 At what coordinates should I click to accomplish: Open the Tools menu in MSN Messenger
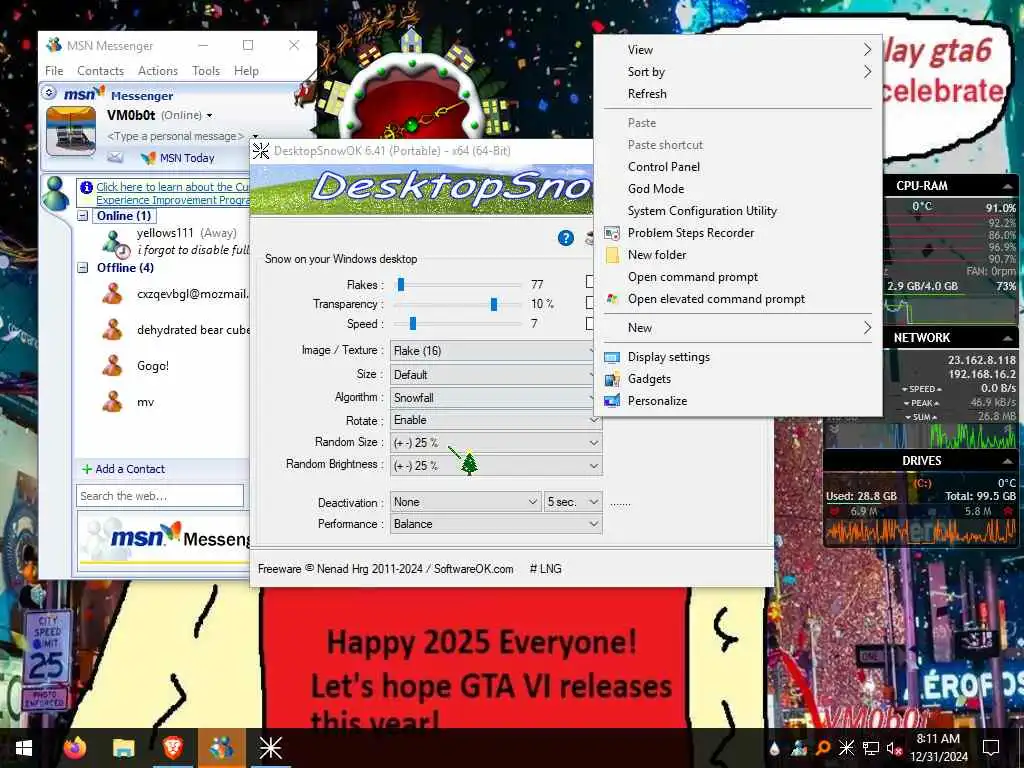206,71
